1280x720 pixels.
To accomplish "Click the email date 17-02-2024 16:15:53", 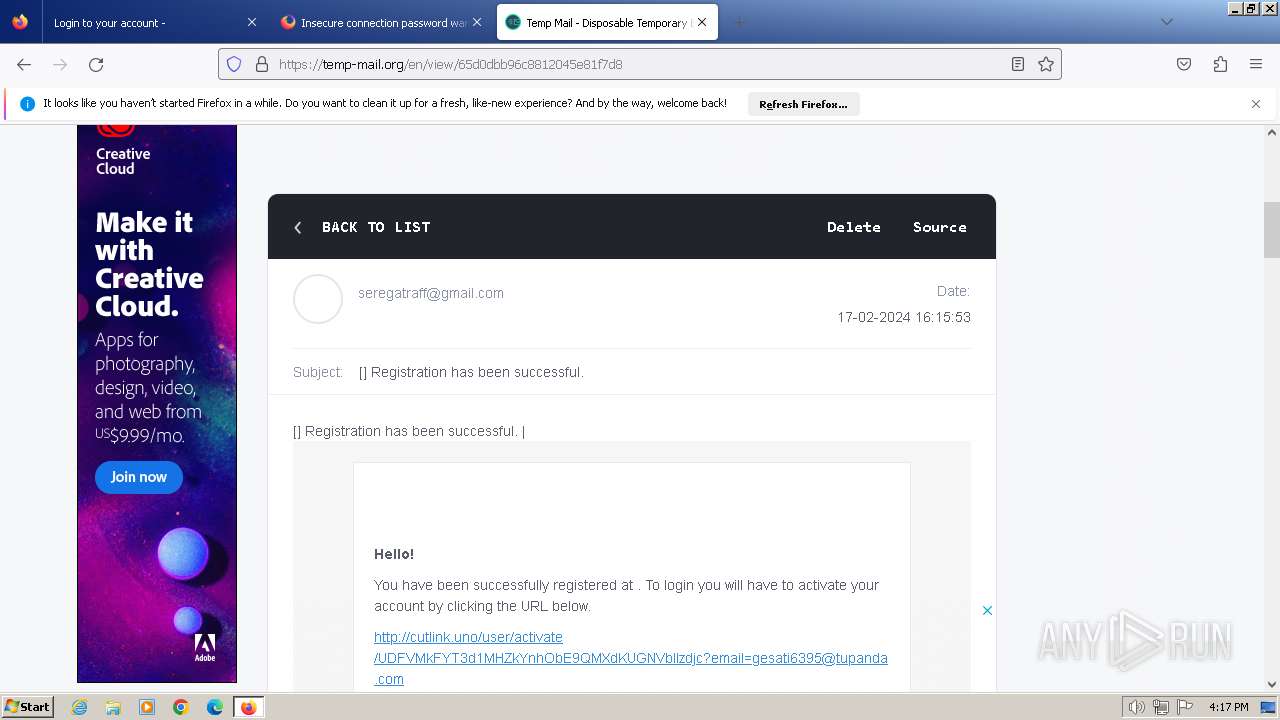I will coord(904,317).
